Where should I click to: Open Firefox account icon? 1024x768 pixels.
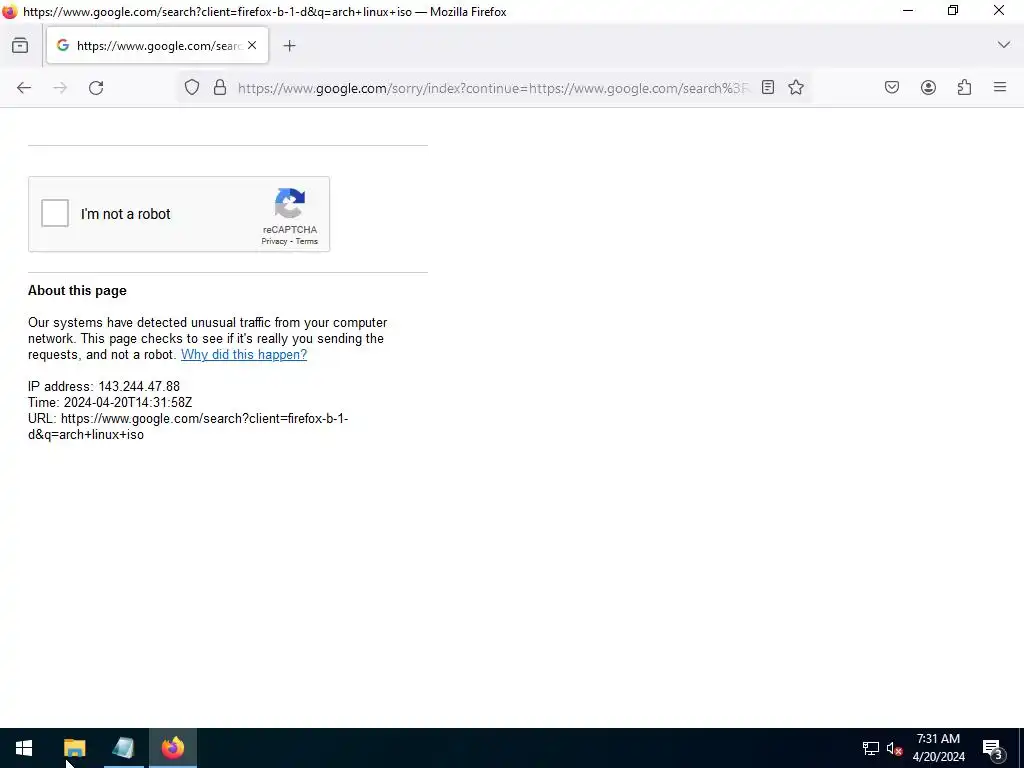point(928,88)
